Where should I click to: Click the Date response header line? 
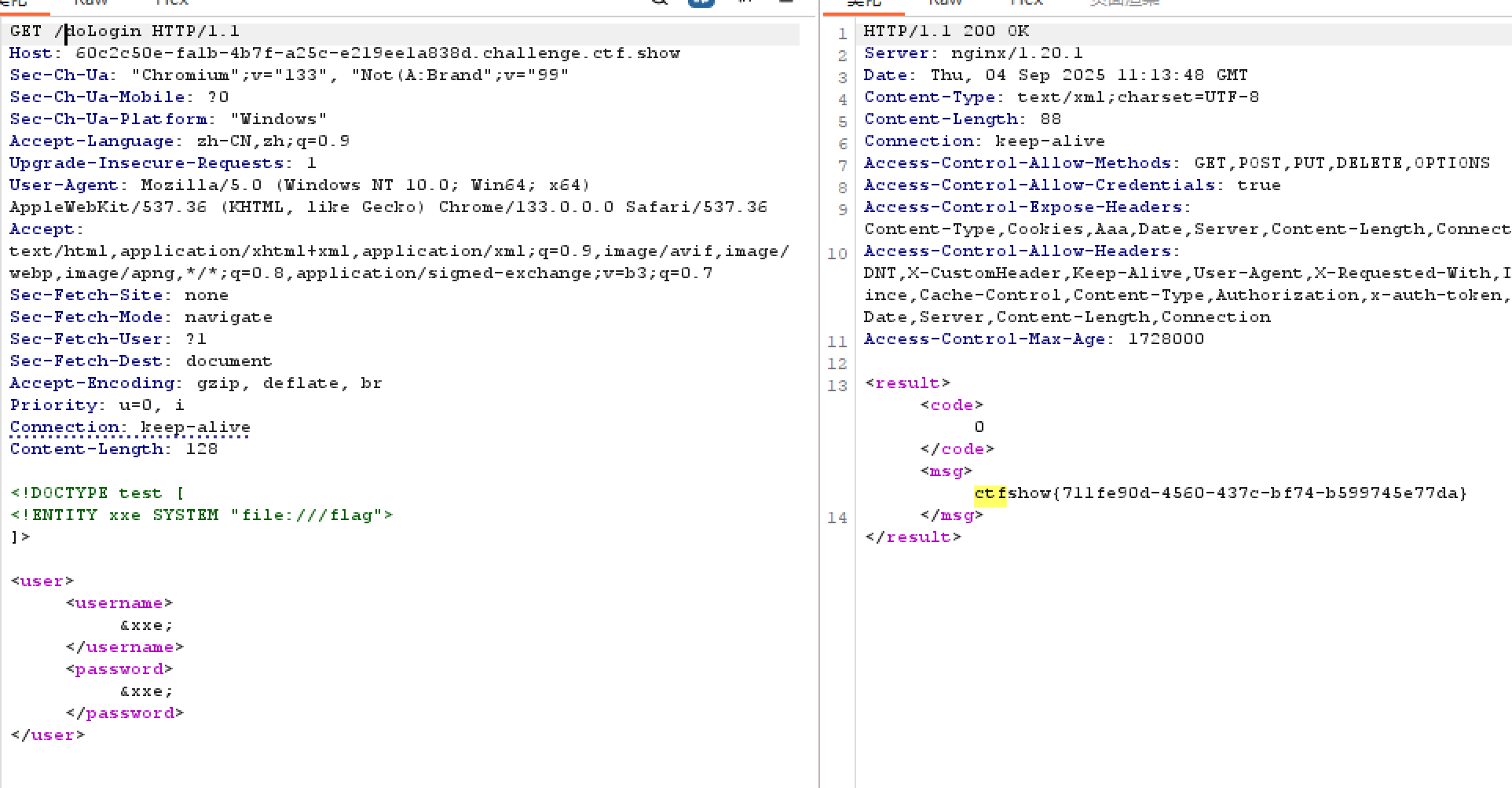pyautogui.click(x=1056, y=75)
